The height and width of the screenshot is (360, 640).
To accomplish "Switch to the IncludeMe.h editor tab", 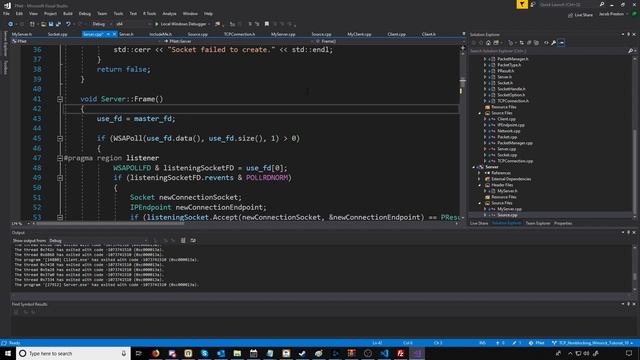I will pos(160,34).
